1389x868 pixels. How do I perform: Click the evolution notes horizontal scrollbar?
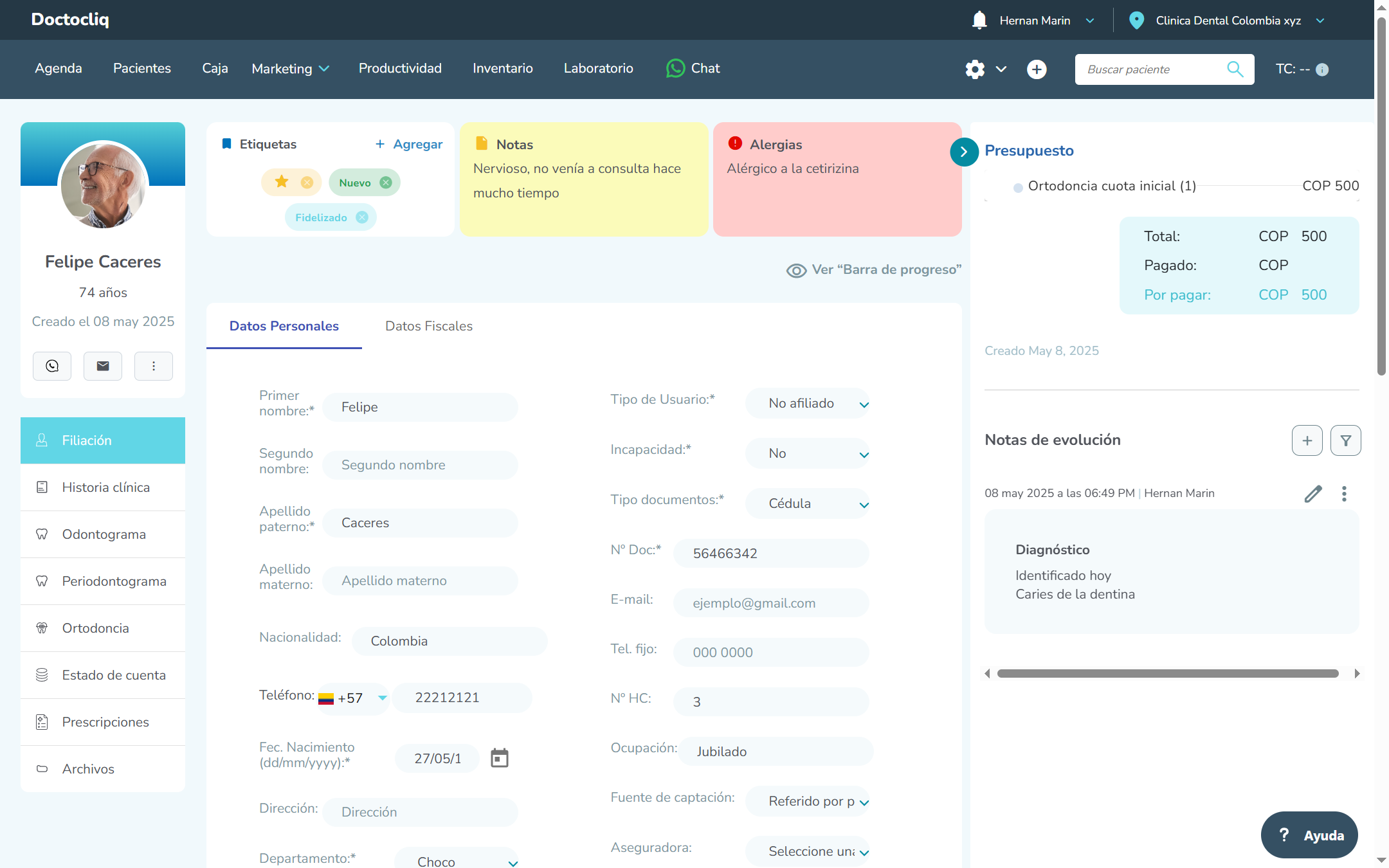point(1168,674)
